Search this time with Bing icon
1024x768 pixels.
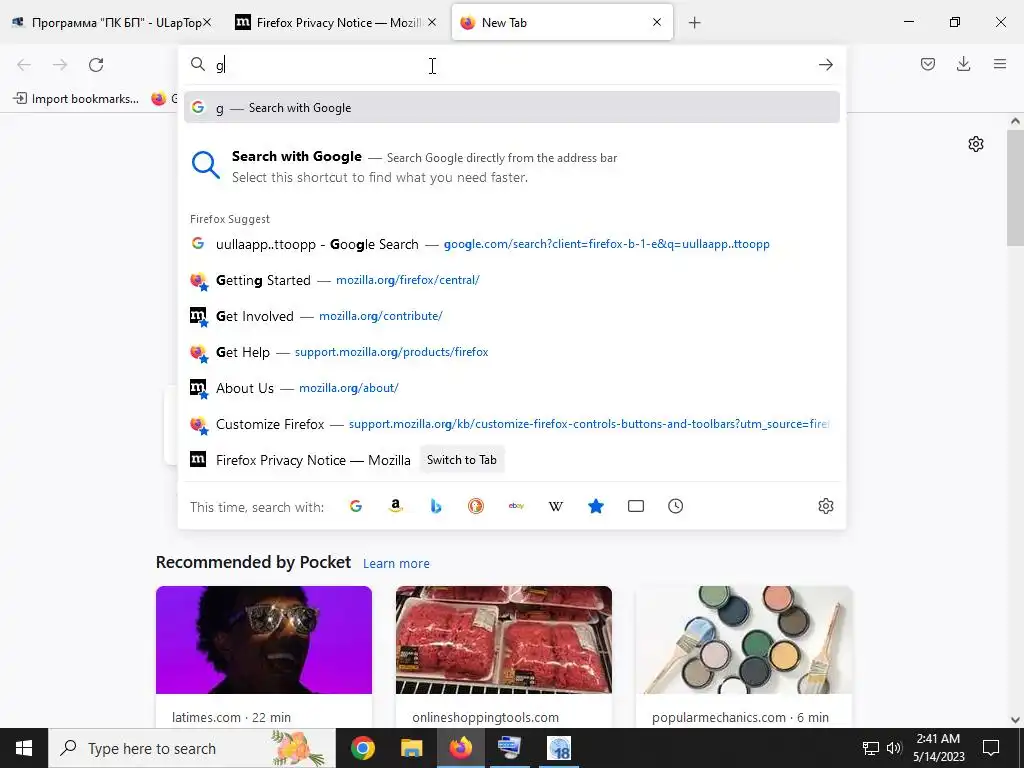(436, 506)
